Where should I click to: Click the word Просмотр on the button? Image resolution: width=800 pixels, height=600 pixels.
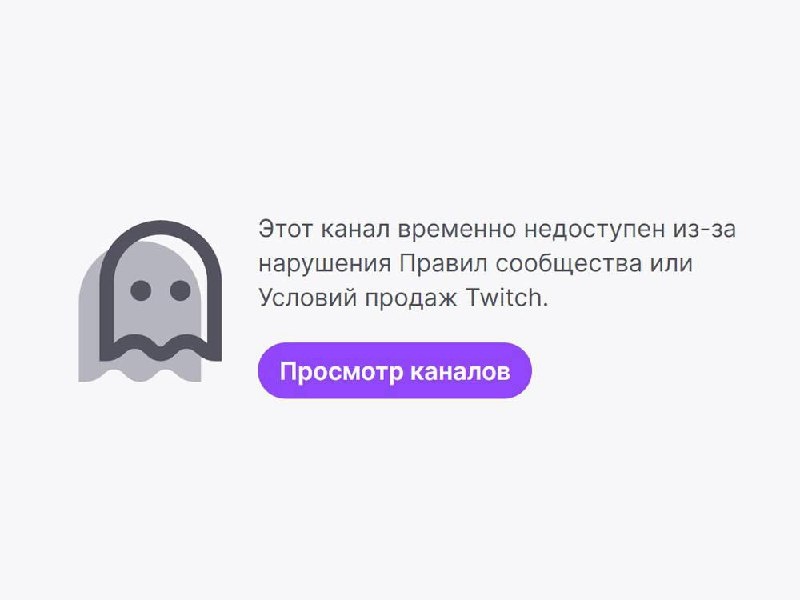[x=341, y=371]
